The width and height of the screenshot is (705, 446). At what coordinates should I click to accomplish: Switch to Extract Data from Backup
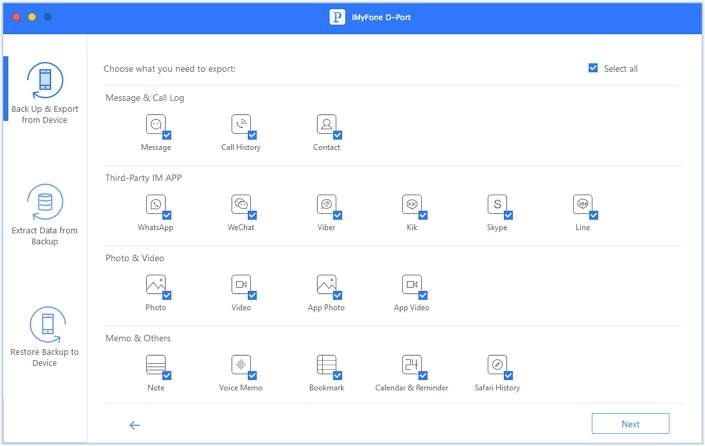pyautogui.click(x=45, y=215)
